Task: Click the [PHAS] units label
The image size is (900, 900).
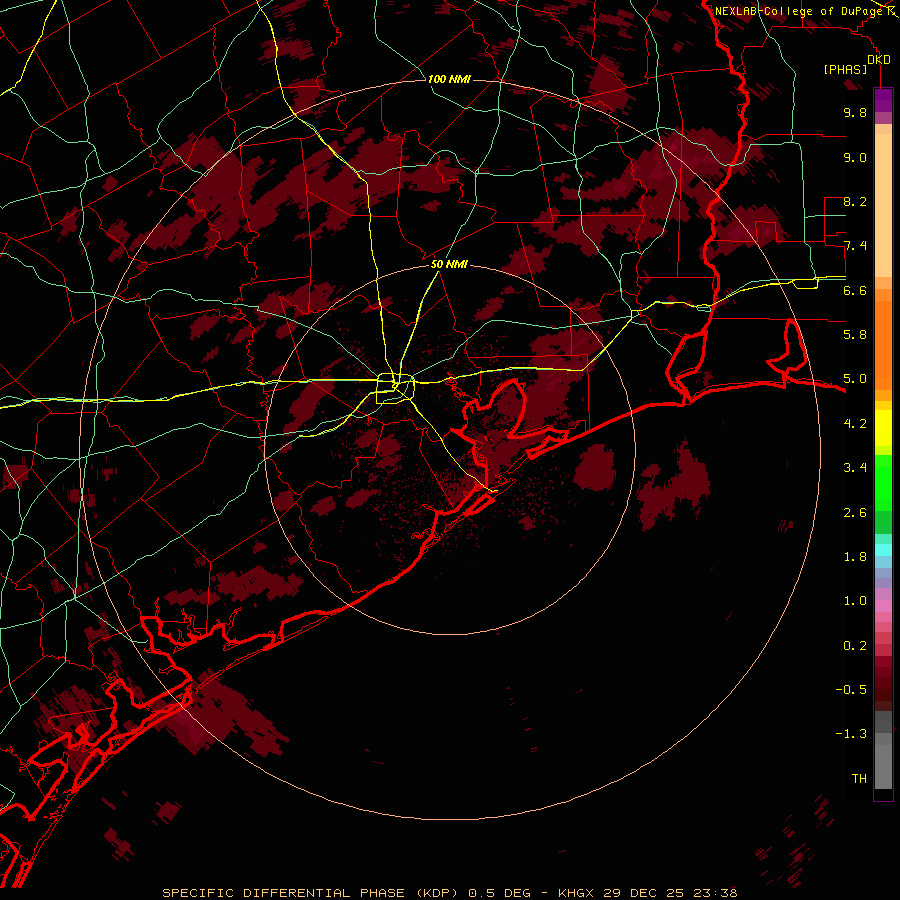Action: pyautogui.click(x=845, y=69)
